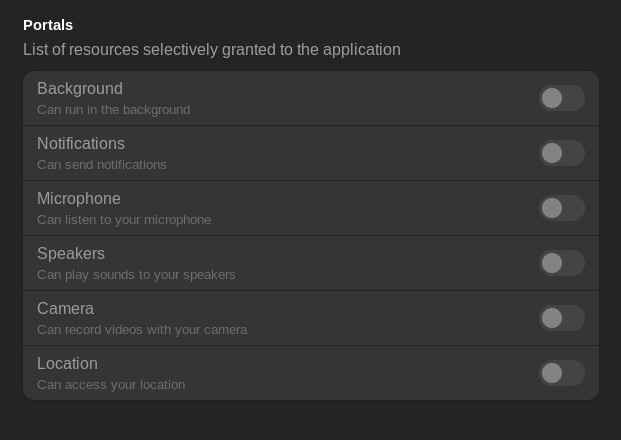Viewport: 621px width, 440px height.
Task: Switch on the Location permission
Action: click(x=562, y=373)
